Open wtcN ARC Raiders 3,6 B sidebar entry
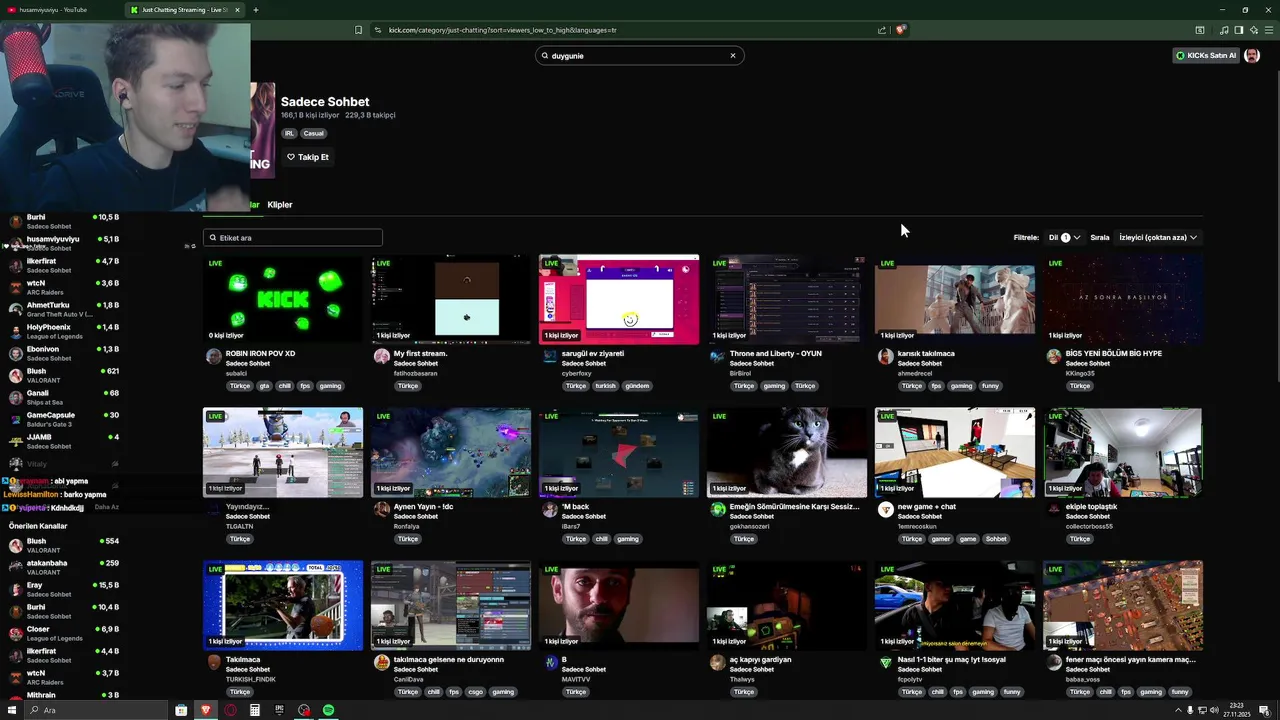This screenshot has width=1280, height=720. pyautogui.click(x=64, y=287)
